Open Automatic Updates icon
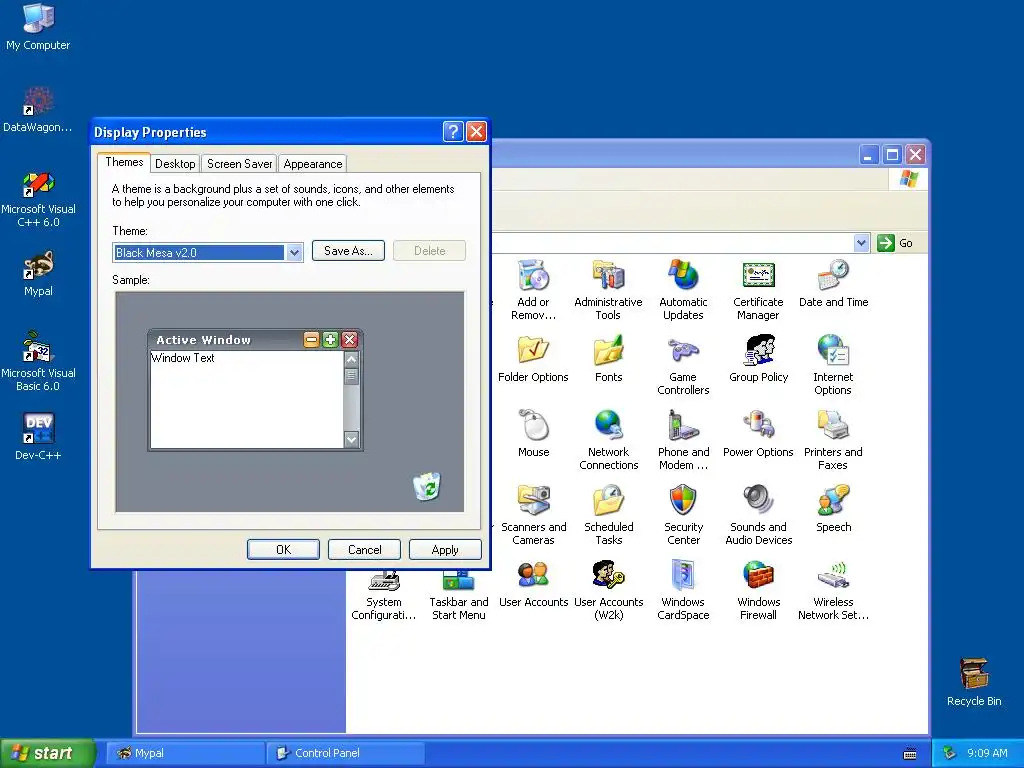1024x768 pixels. point(683,289)
